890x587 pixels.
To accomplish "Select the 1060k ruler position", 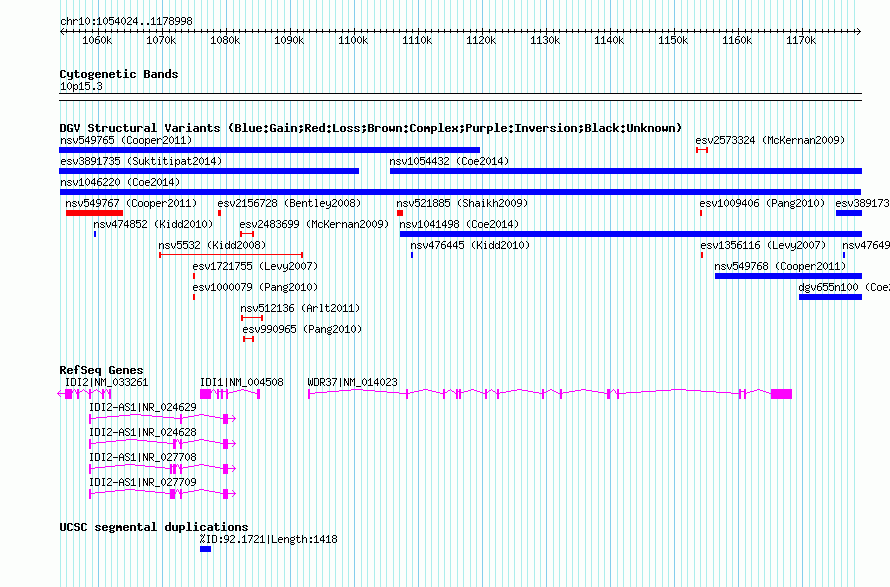I will click(x=98, y=40).
